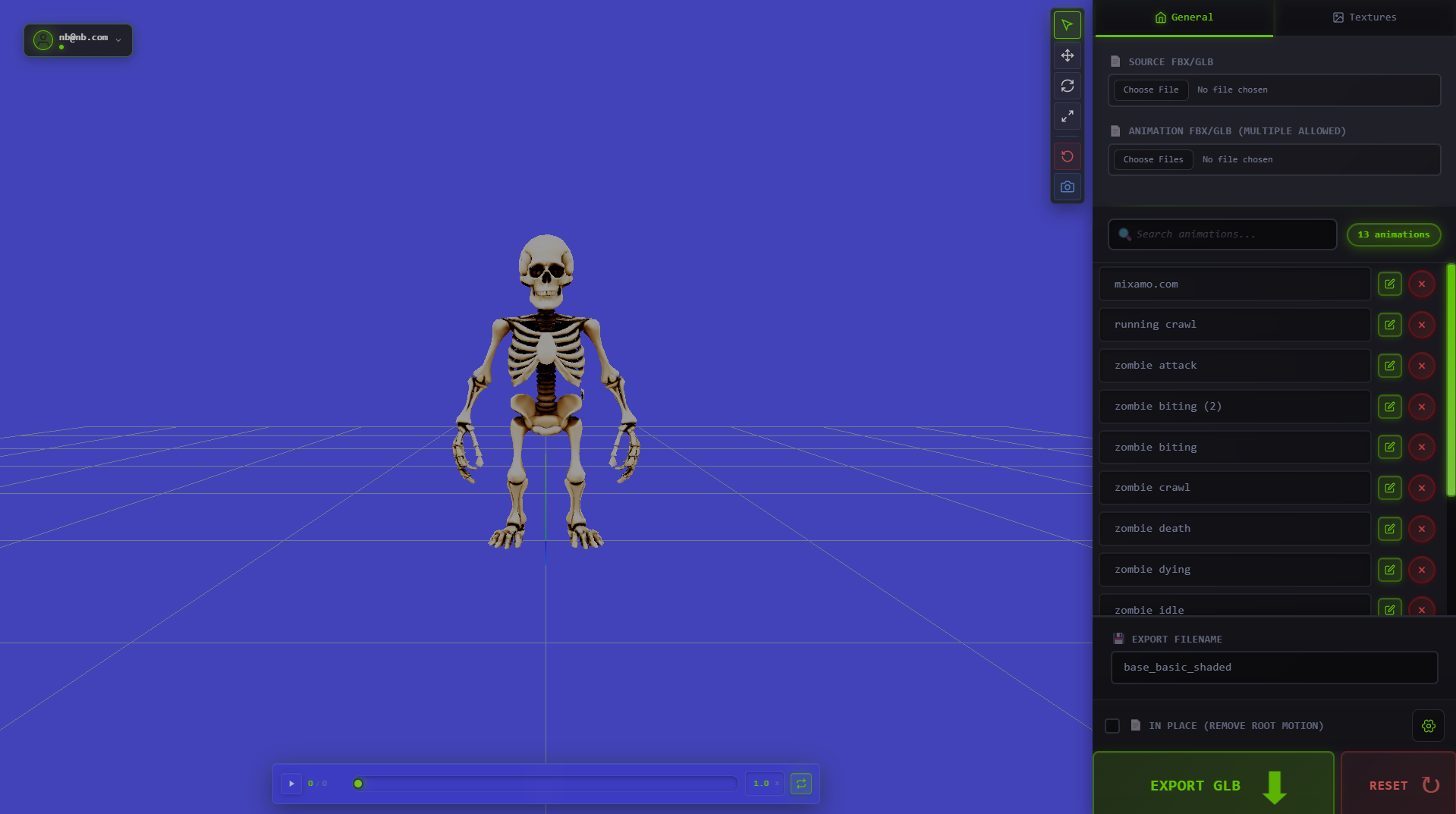Delete the zombie death animation
The image size is (1456, 814).
[x=1421, y=529]
